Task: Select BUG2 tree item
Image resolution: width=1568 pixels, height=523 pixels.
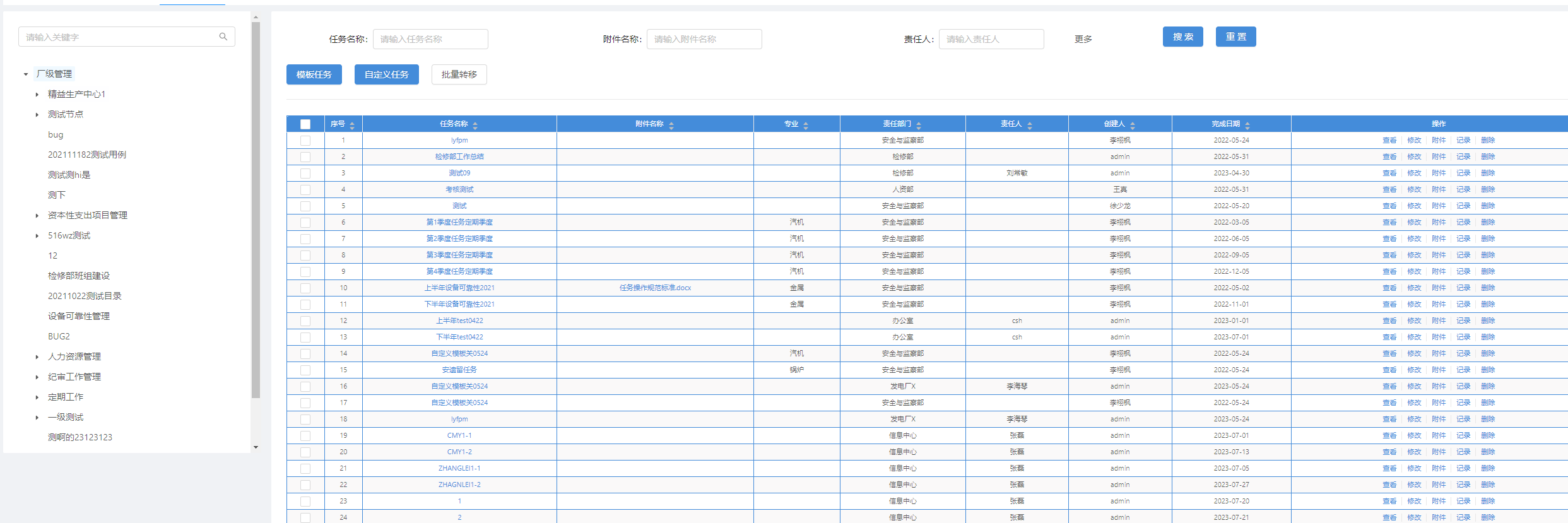Action: coord(59,336)
